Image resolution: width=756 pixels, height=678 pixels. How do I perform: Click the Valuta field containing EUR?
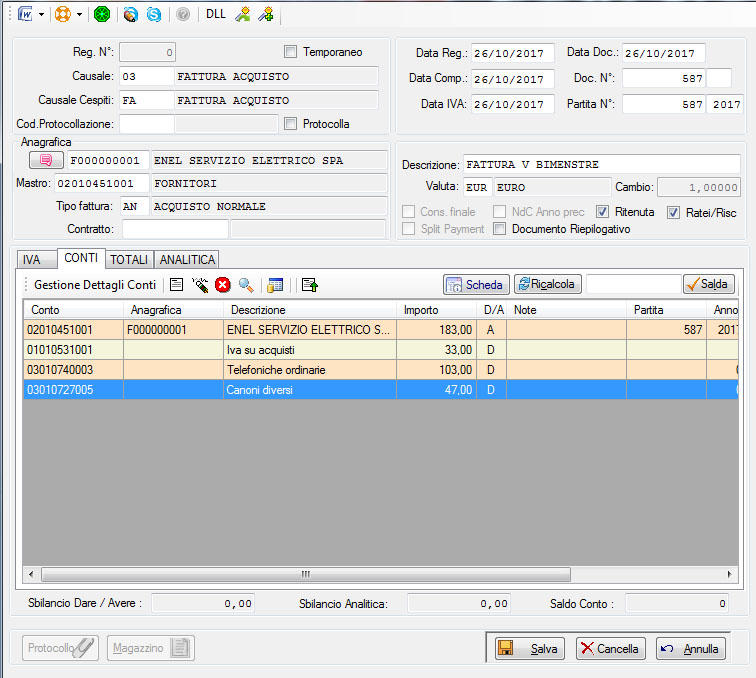pos(477,187)
